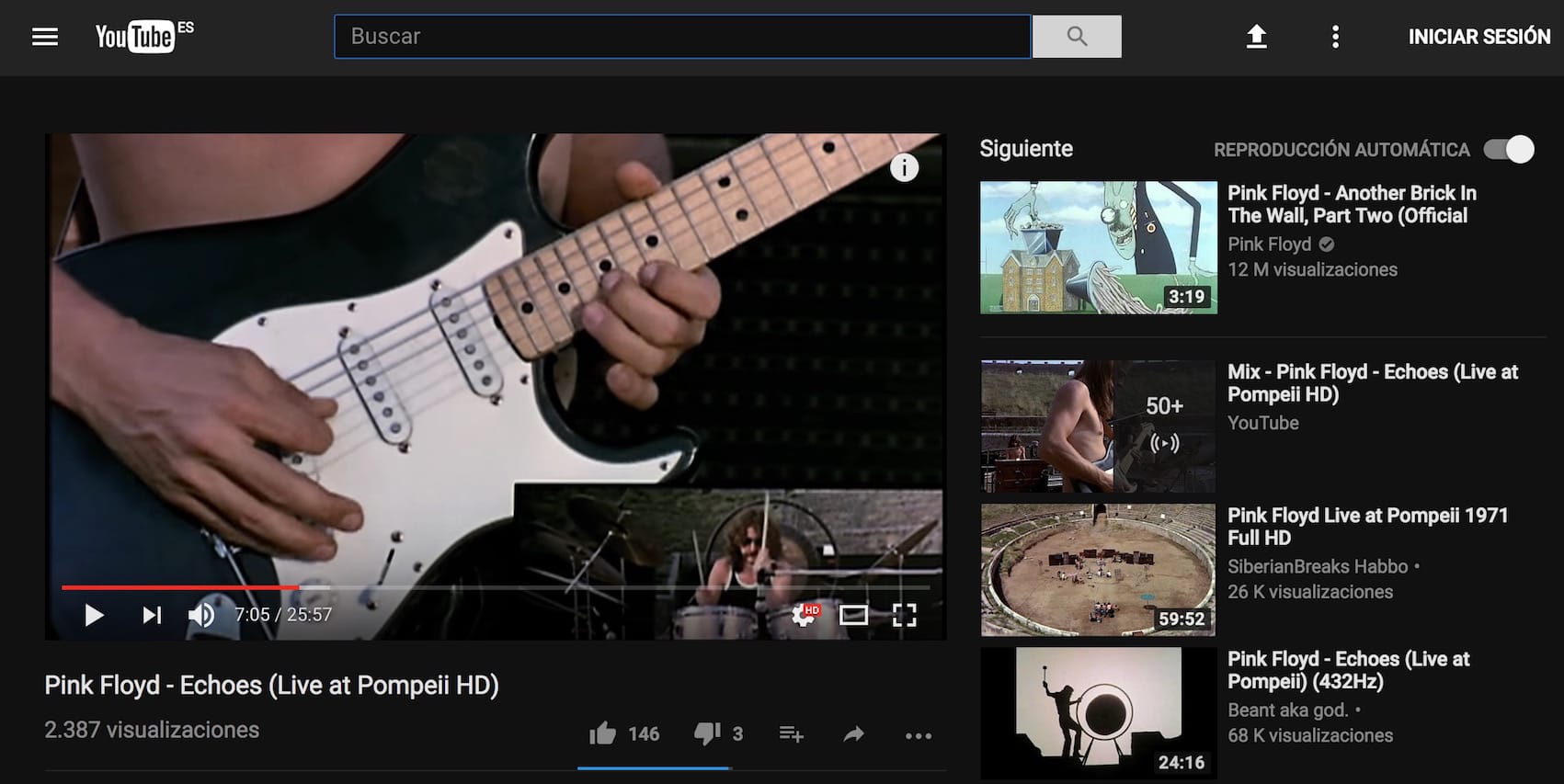Open Mix - Pink Floyd - Echoes title
This screenshot has width=1564, height=784.
coord(1373,383)
